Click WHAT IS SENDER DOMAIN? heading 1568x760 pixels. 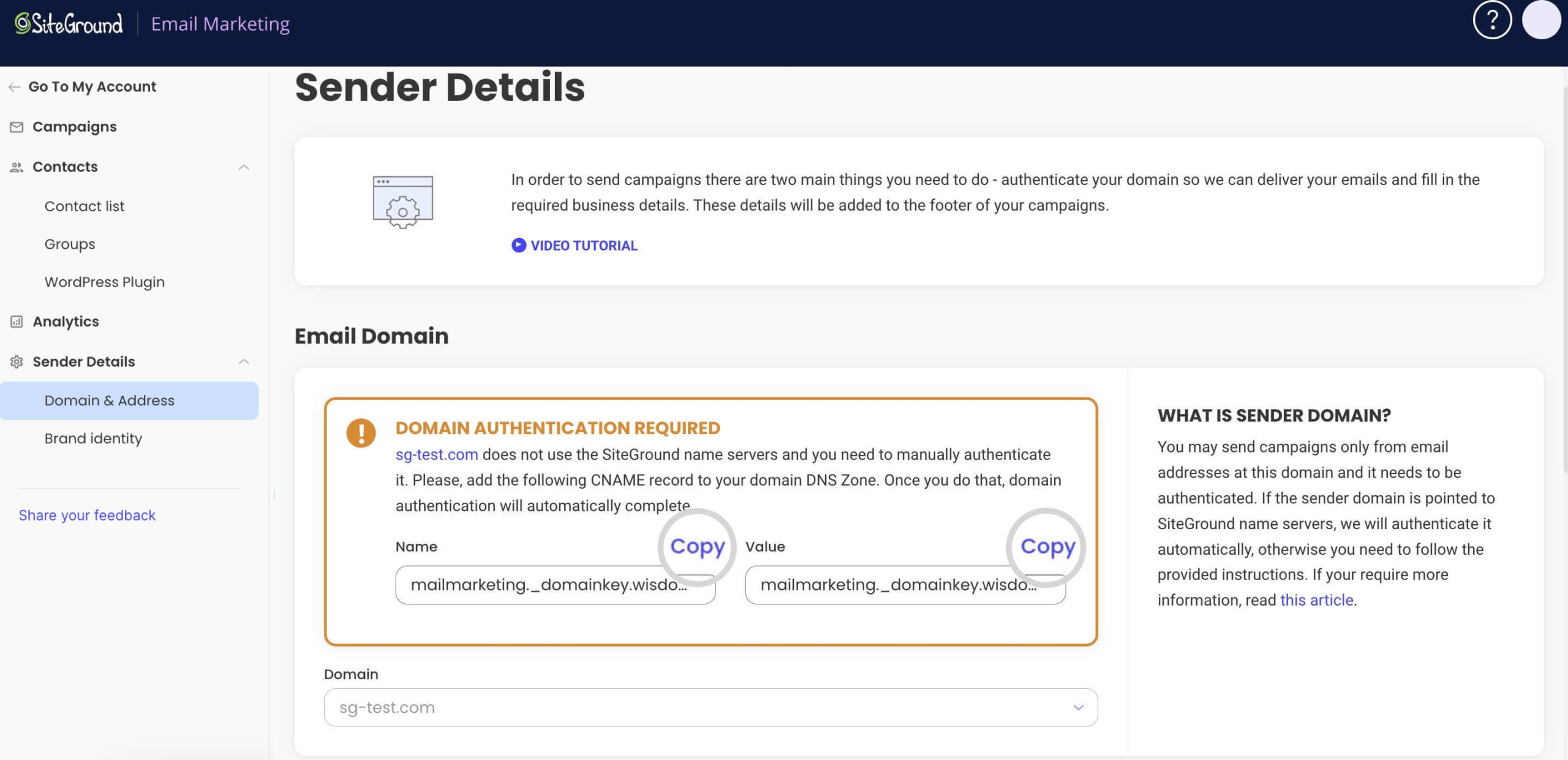1274,415
